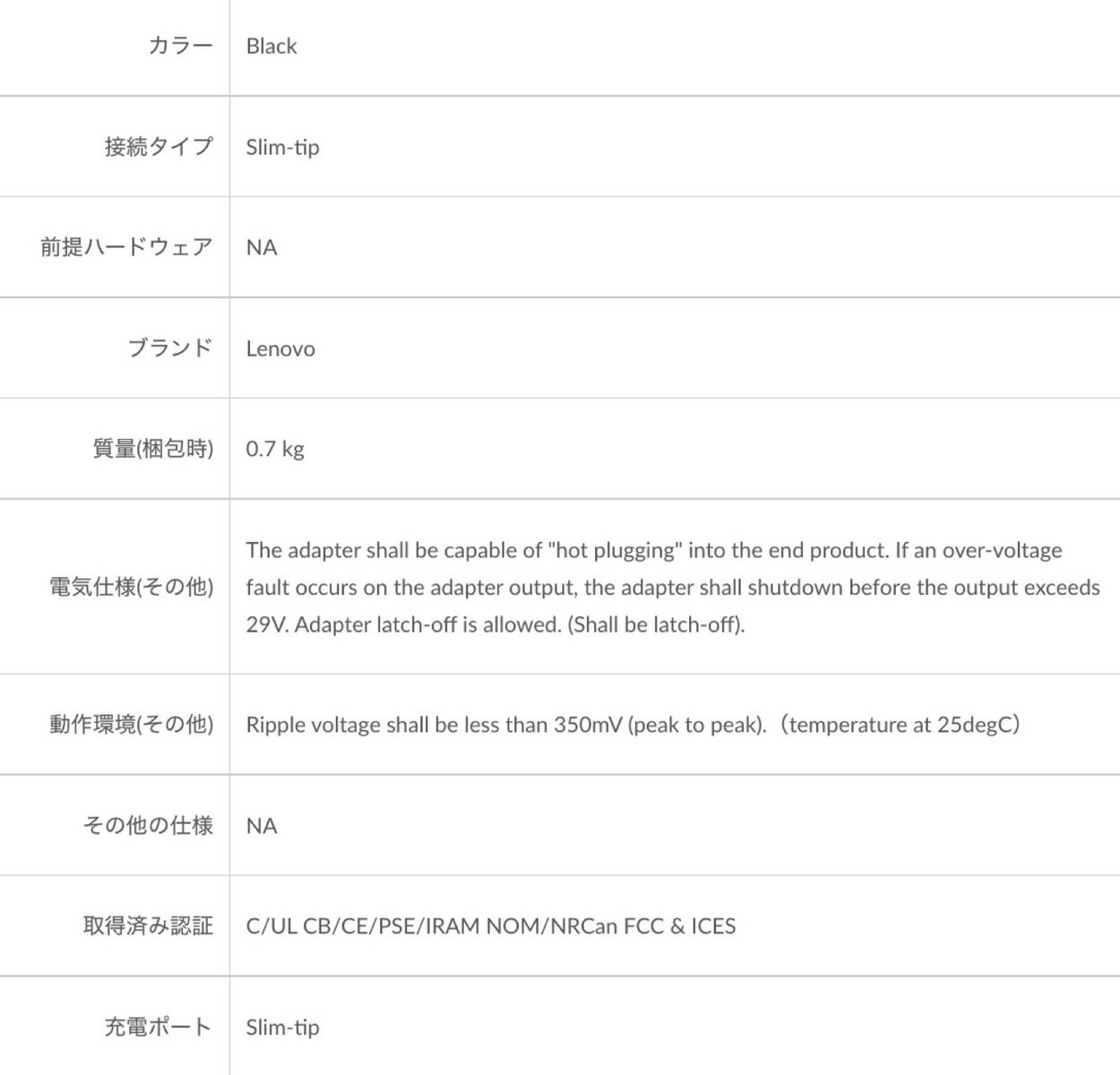Click the 電気仕様(その他) label

pyautogui.click(x=132, y=587)
